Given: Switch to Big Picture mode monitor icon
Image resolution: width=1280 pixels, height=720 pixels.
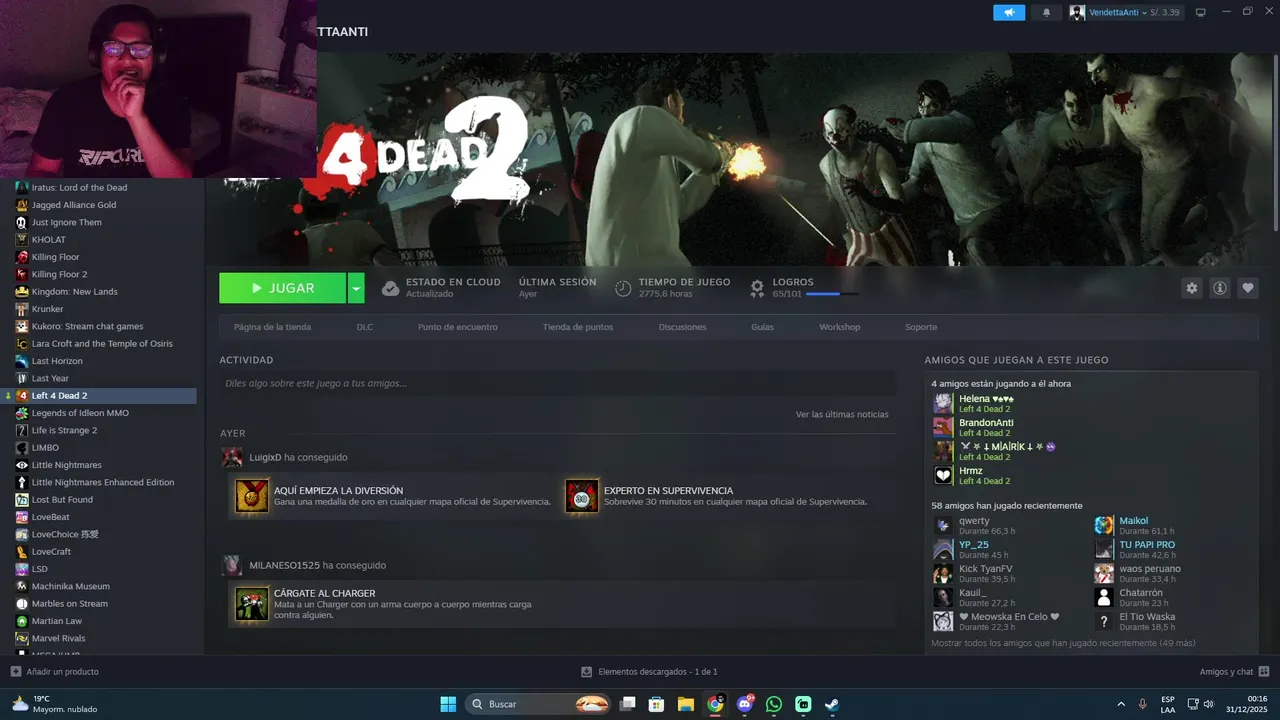Looking at the screenshot, I should click(1201, 12).
